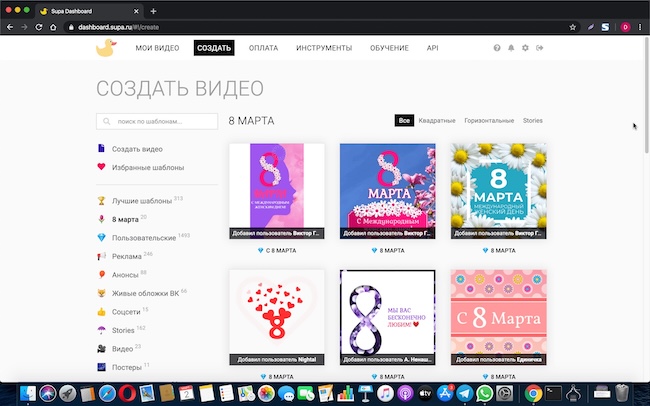
Task: Select the Все format filter
Action: 404,121
